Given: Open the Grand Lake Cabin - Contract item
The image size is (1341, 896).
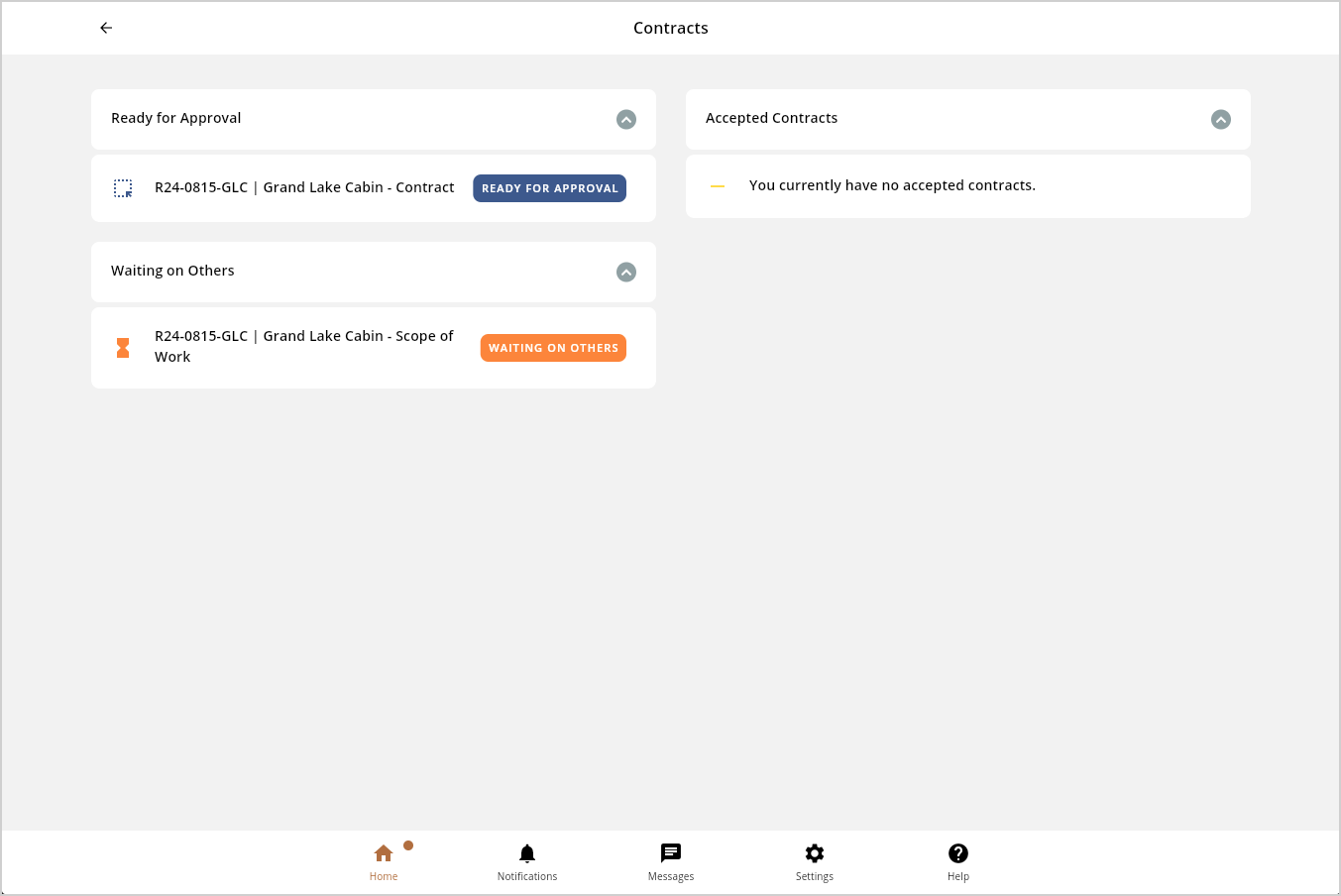Looking at the screenshot, I should click(304, 187).
